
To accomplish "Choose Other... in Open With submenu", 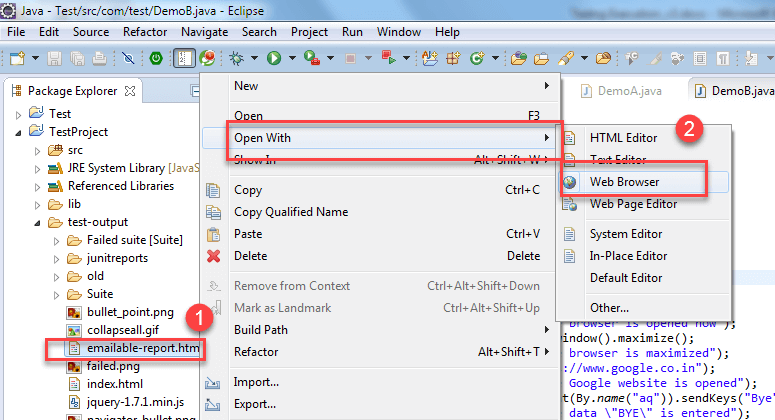I will click(609, 307).
